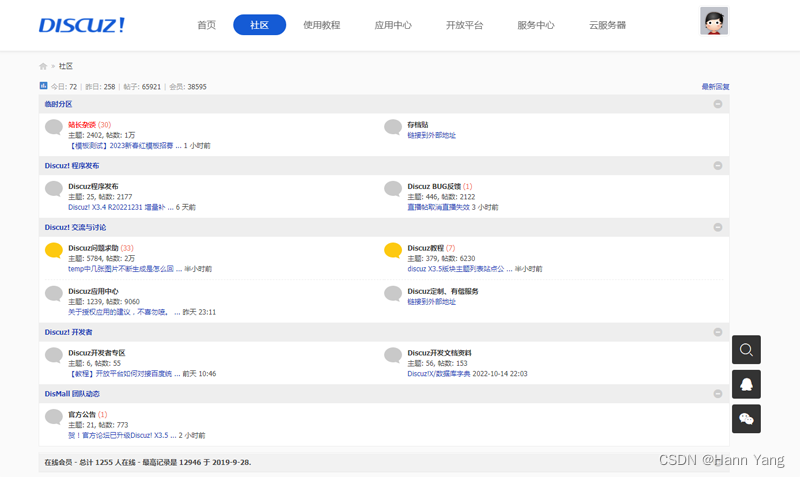Open the QQ contact icon
Image resolution: width=800 pixels, height=477 pixels.
pyautogui.click(x=746, y=384)
